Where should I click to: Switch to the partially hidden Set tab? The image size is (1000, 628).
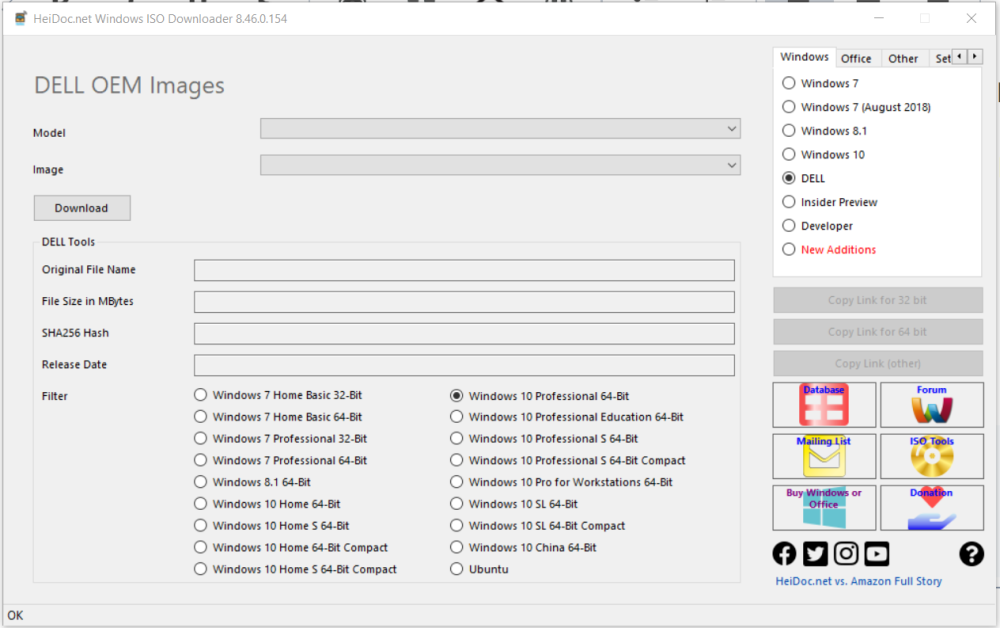coord(942,59)
